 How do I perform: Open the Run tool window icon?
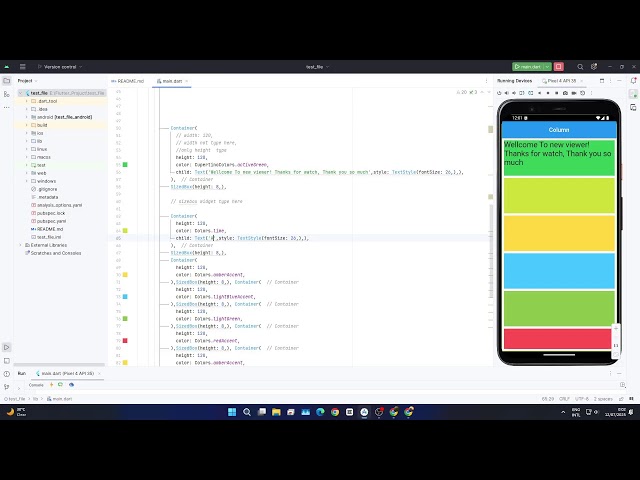point(7,347)
